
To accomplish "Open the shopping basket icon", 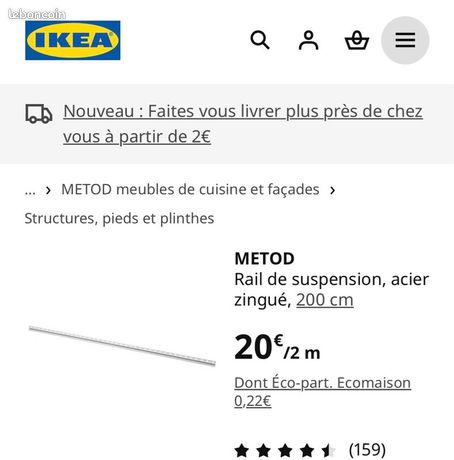I will [357, 40].
